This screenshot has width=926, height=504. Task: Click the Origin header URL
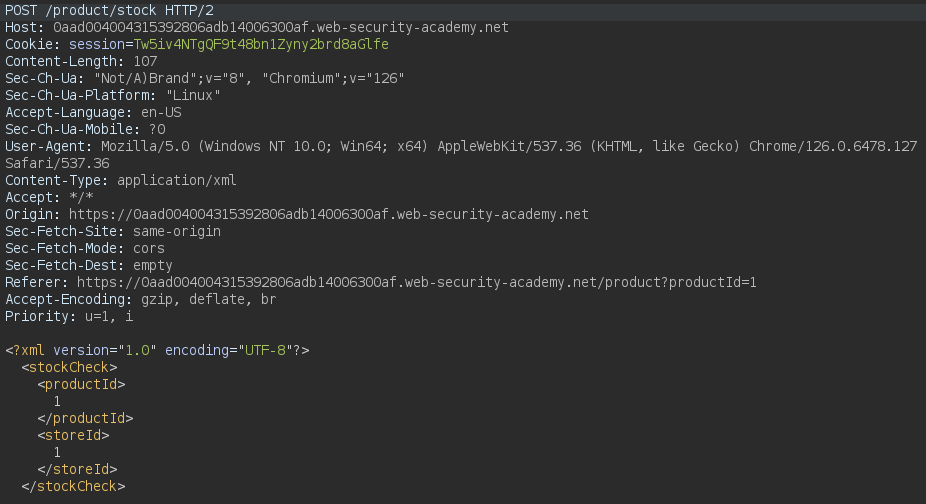coord(329,214)
